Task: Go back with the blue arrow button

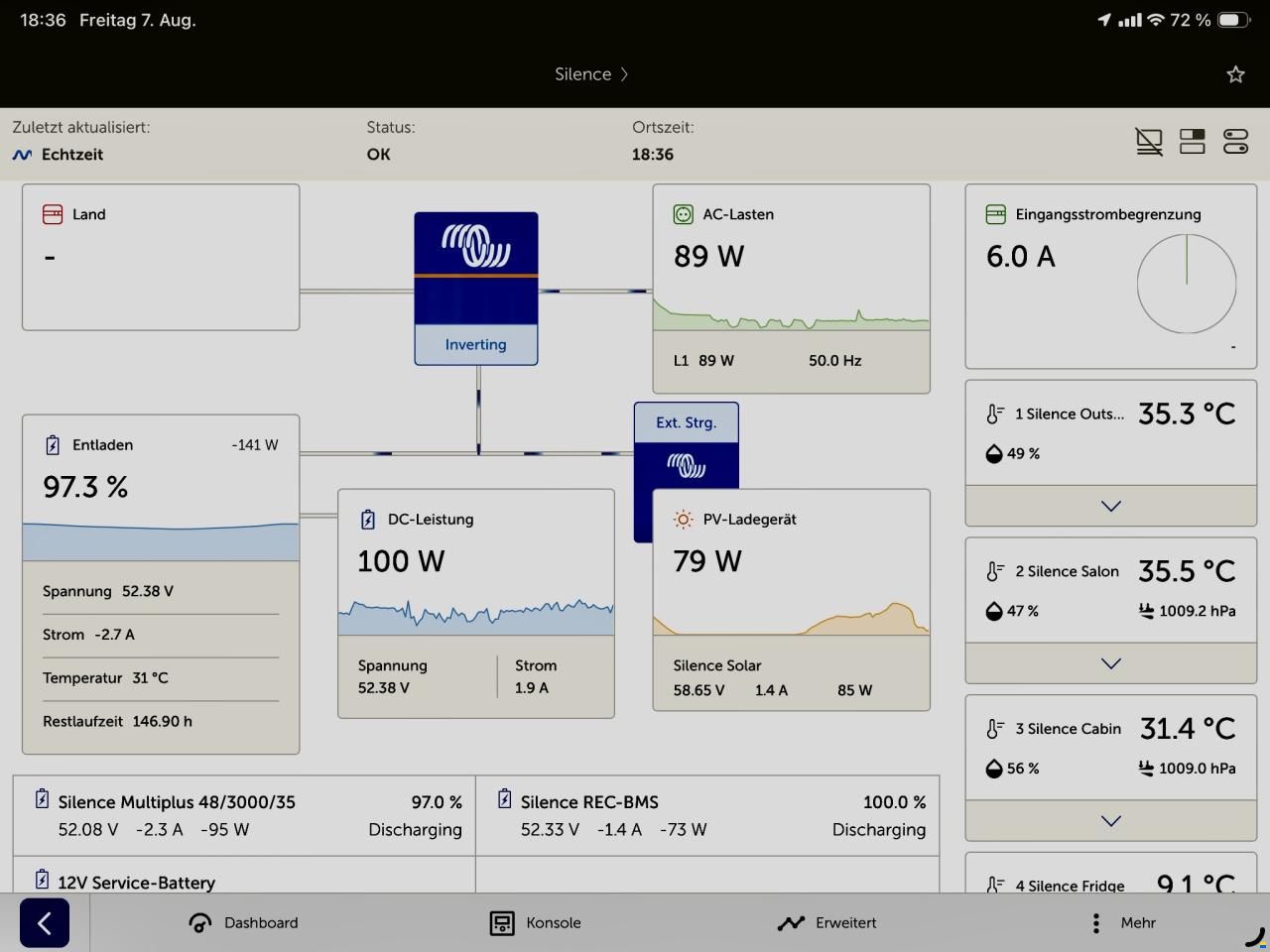Action: click(x=45, y=923)
